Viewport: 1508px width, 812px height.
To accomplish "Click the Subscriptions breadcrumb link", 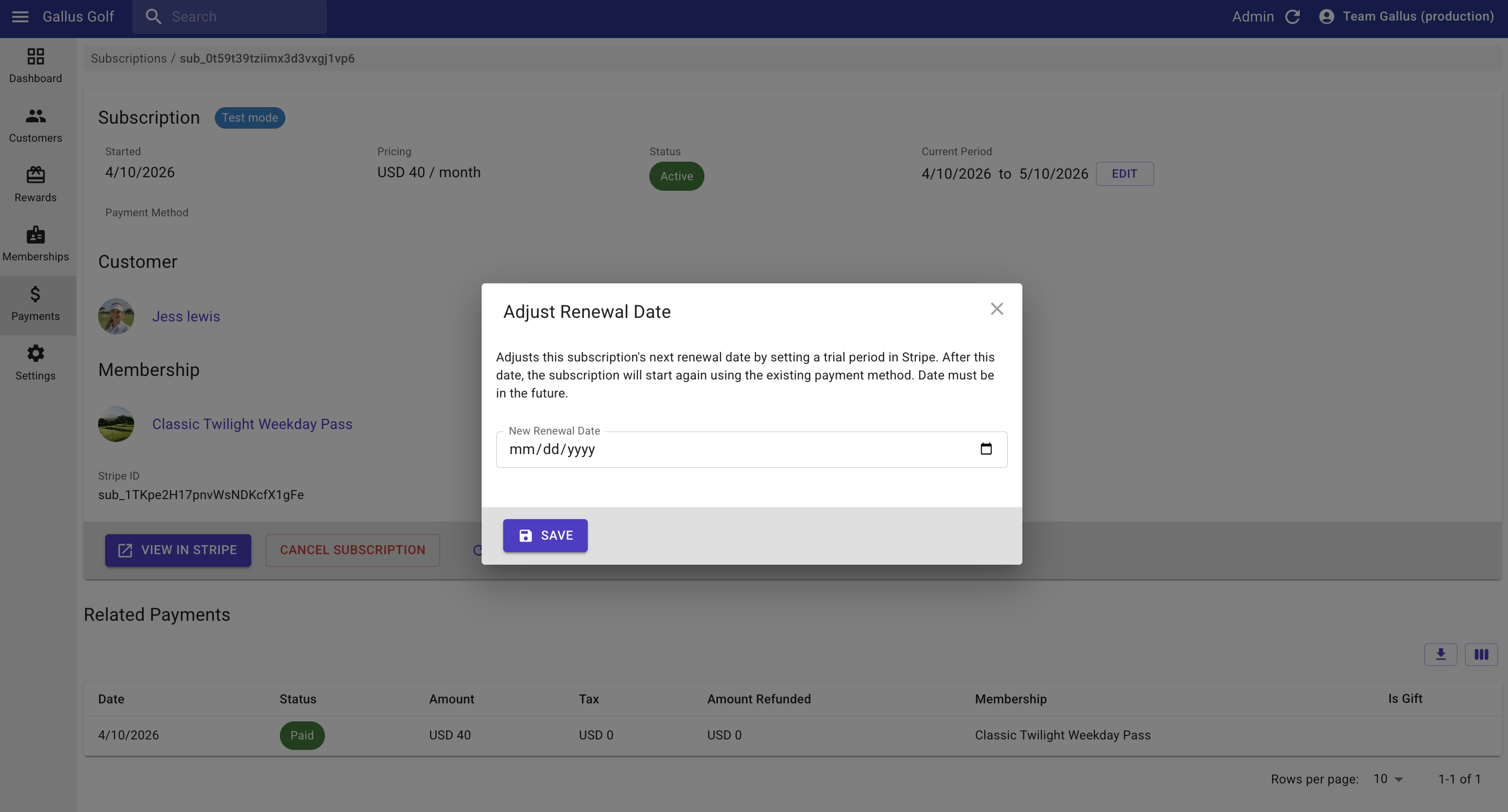I will coord(128,59).
